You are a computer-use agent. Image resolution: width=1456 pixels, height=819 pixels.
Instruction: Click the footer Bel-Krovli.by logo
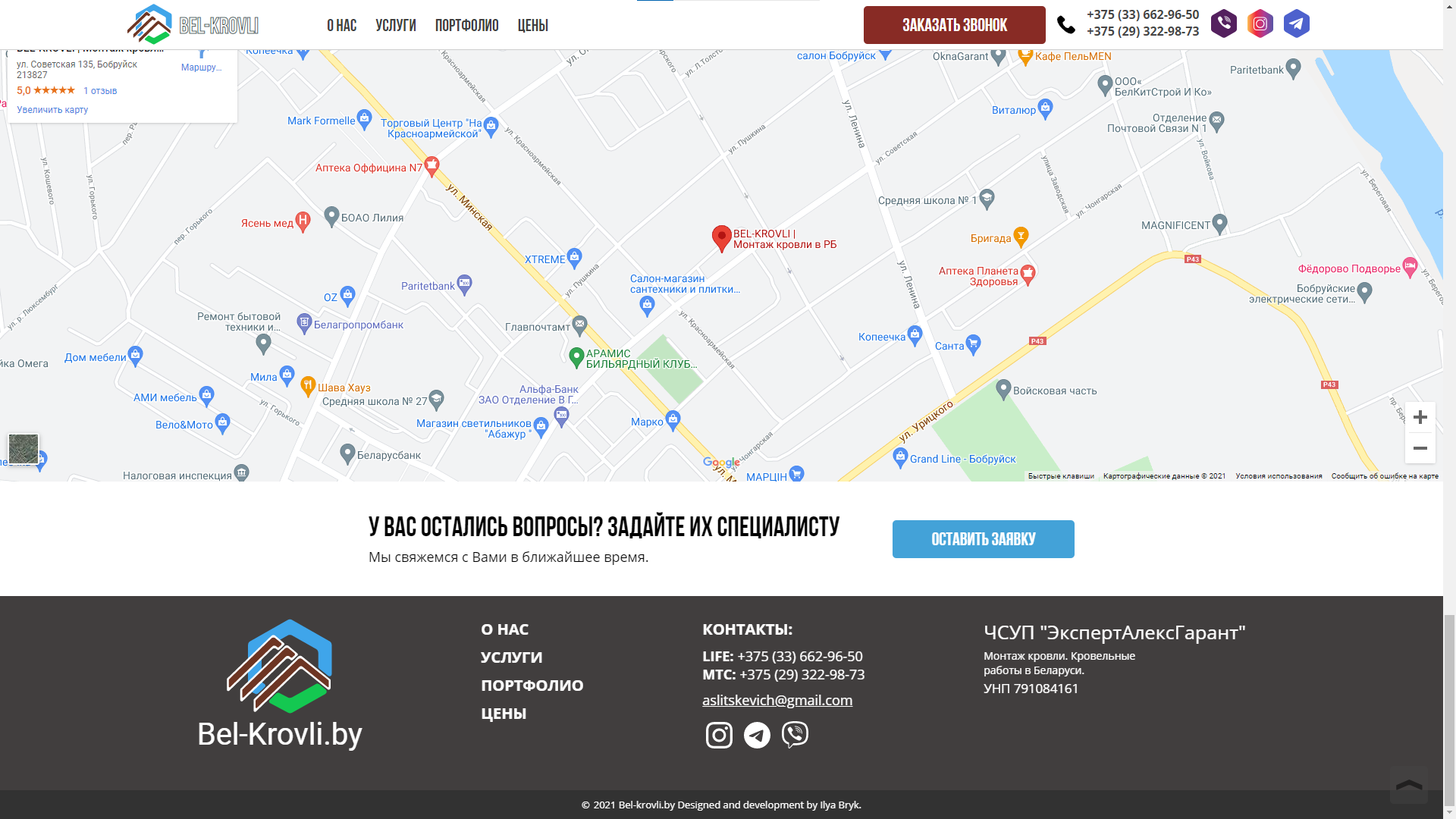[x=280, y=685]
